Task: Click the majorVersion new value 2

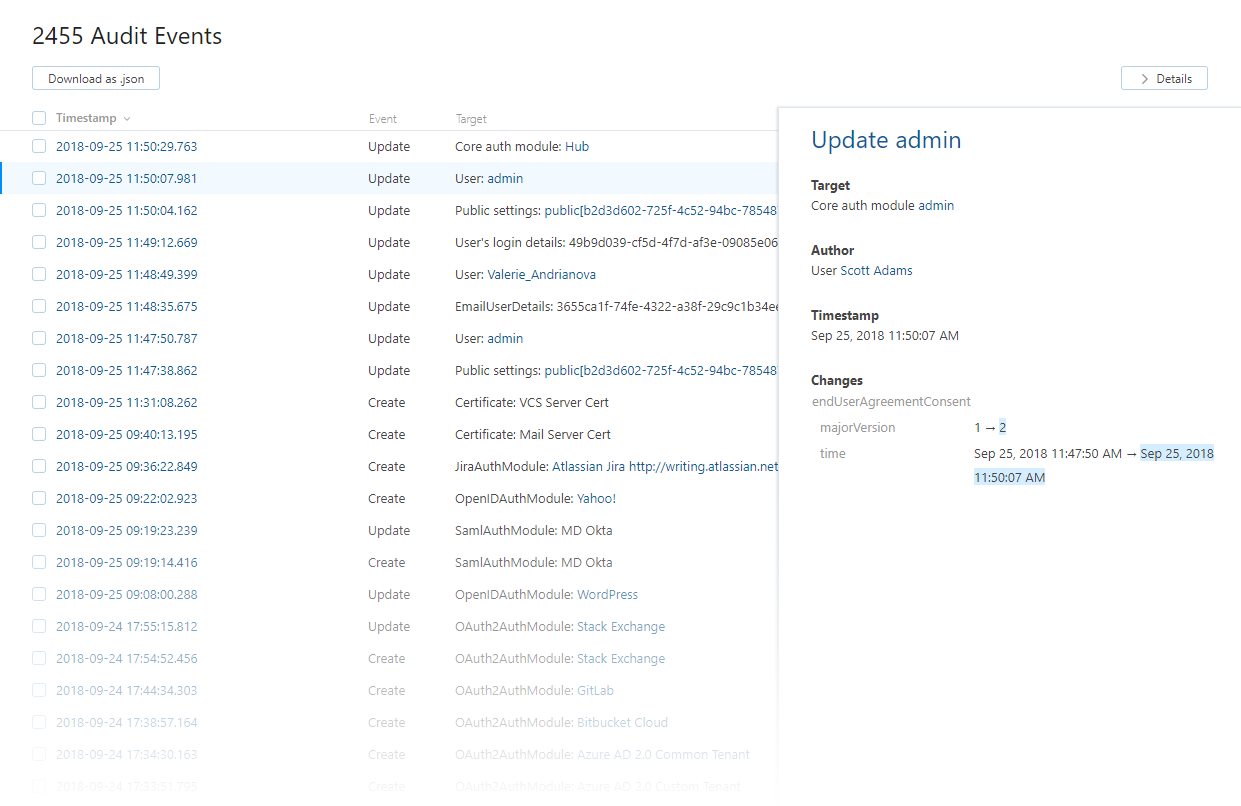Action: tap(1002, 427)
